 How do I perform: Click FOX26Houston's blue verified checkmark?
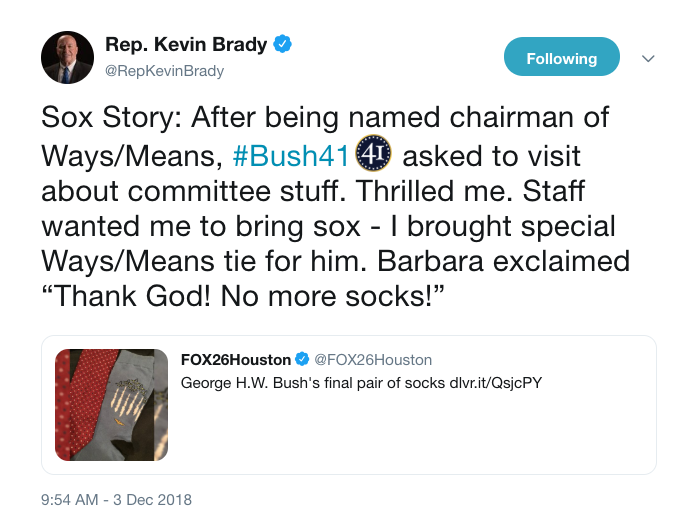pos(300,360)
